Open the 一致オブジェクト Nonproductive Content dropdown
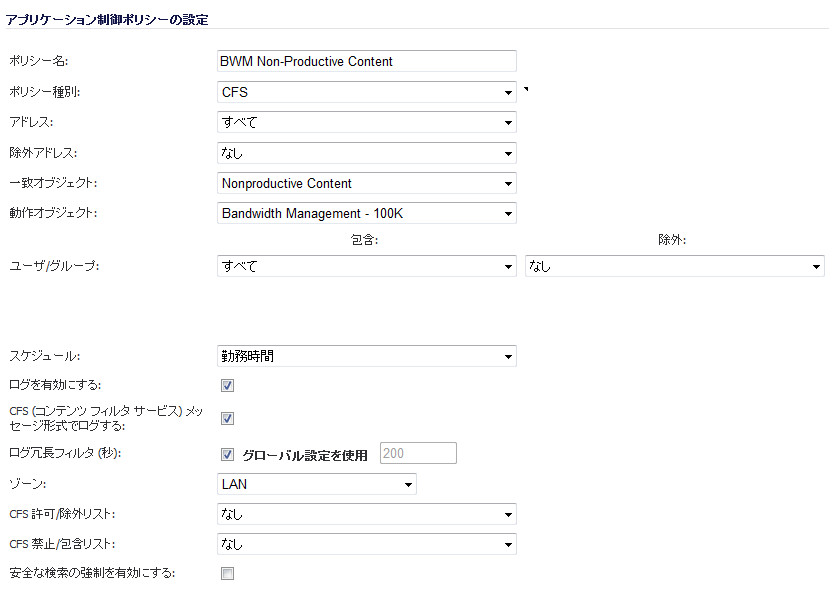 coord(367,183)
